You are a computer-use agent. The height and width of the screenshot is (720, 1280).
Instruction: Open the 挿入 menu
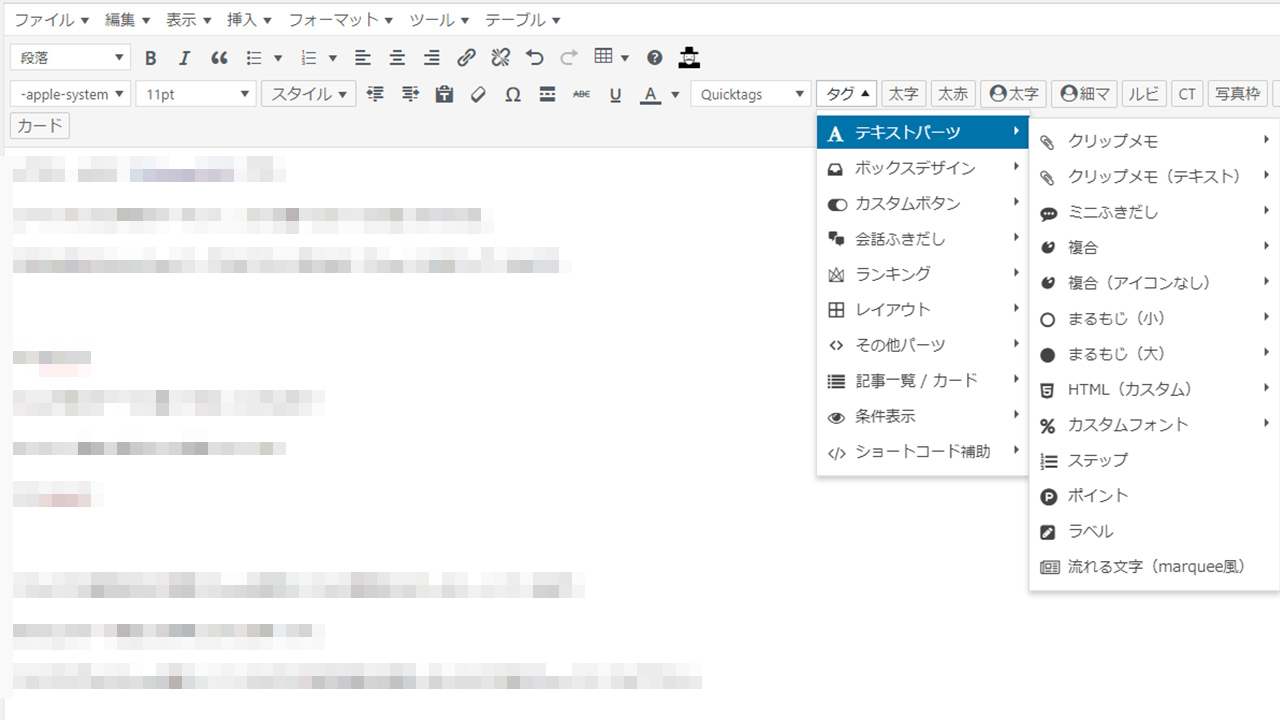[x=249, y=20]
